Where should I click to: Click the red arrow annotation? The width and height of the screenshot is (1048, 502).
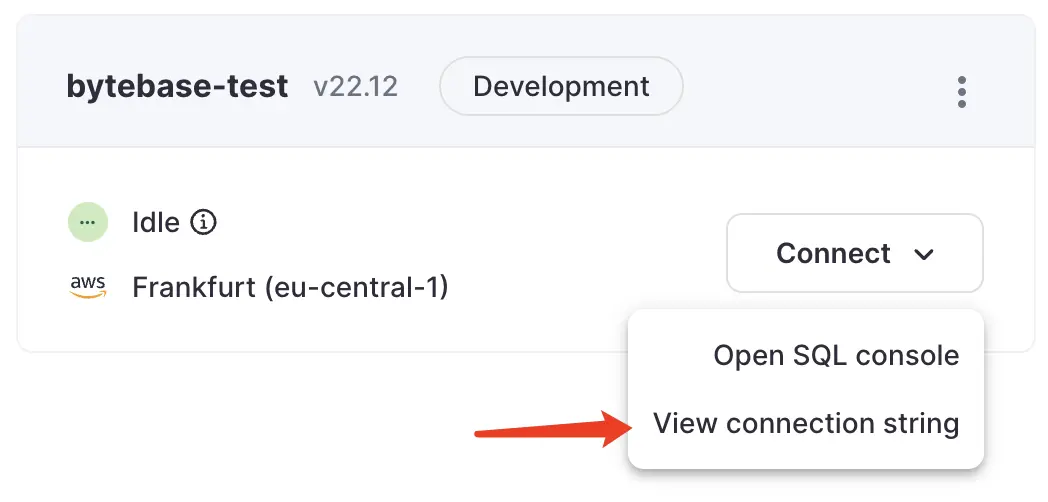551,428
